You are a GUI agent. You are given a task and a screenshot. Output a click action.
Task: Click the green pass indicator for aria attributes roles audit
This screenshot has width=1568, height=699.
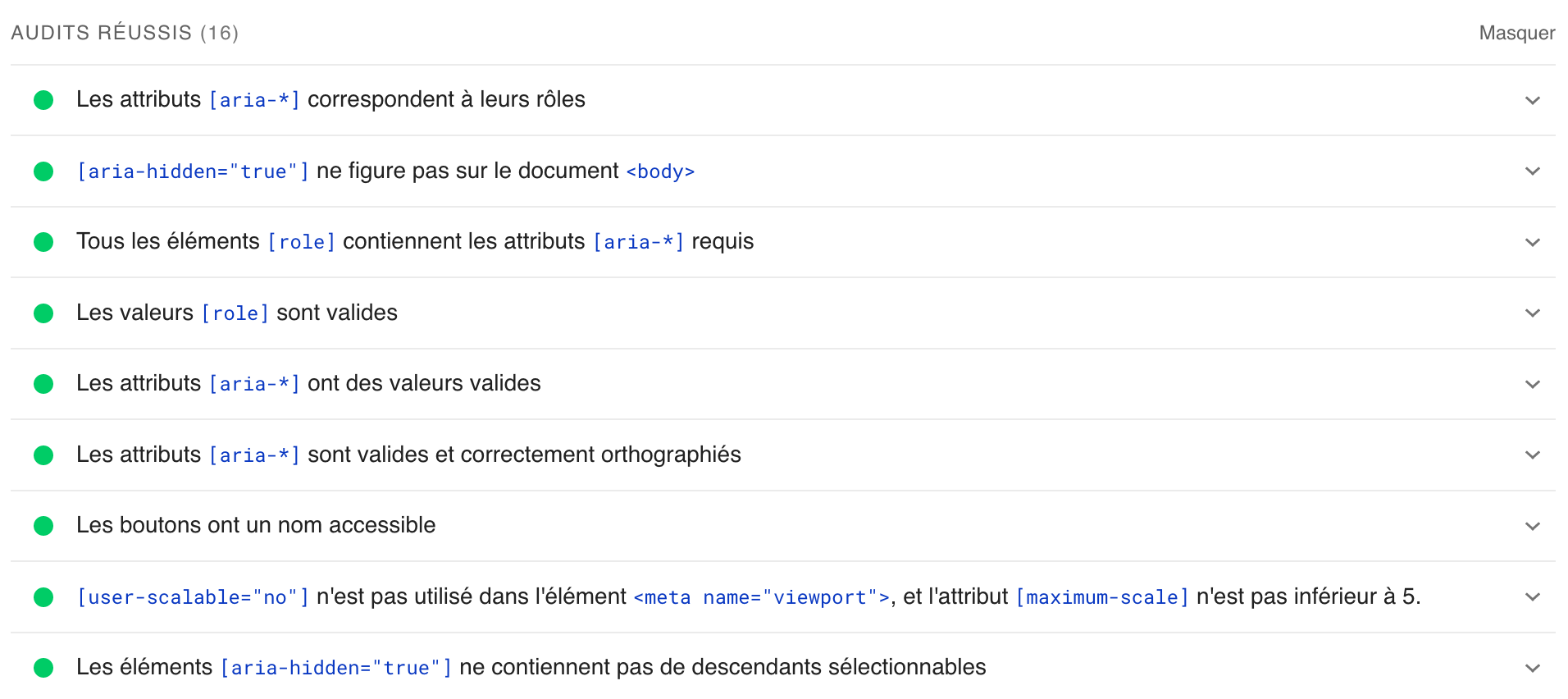pos(44,99)
